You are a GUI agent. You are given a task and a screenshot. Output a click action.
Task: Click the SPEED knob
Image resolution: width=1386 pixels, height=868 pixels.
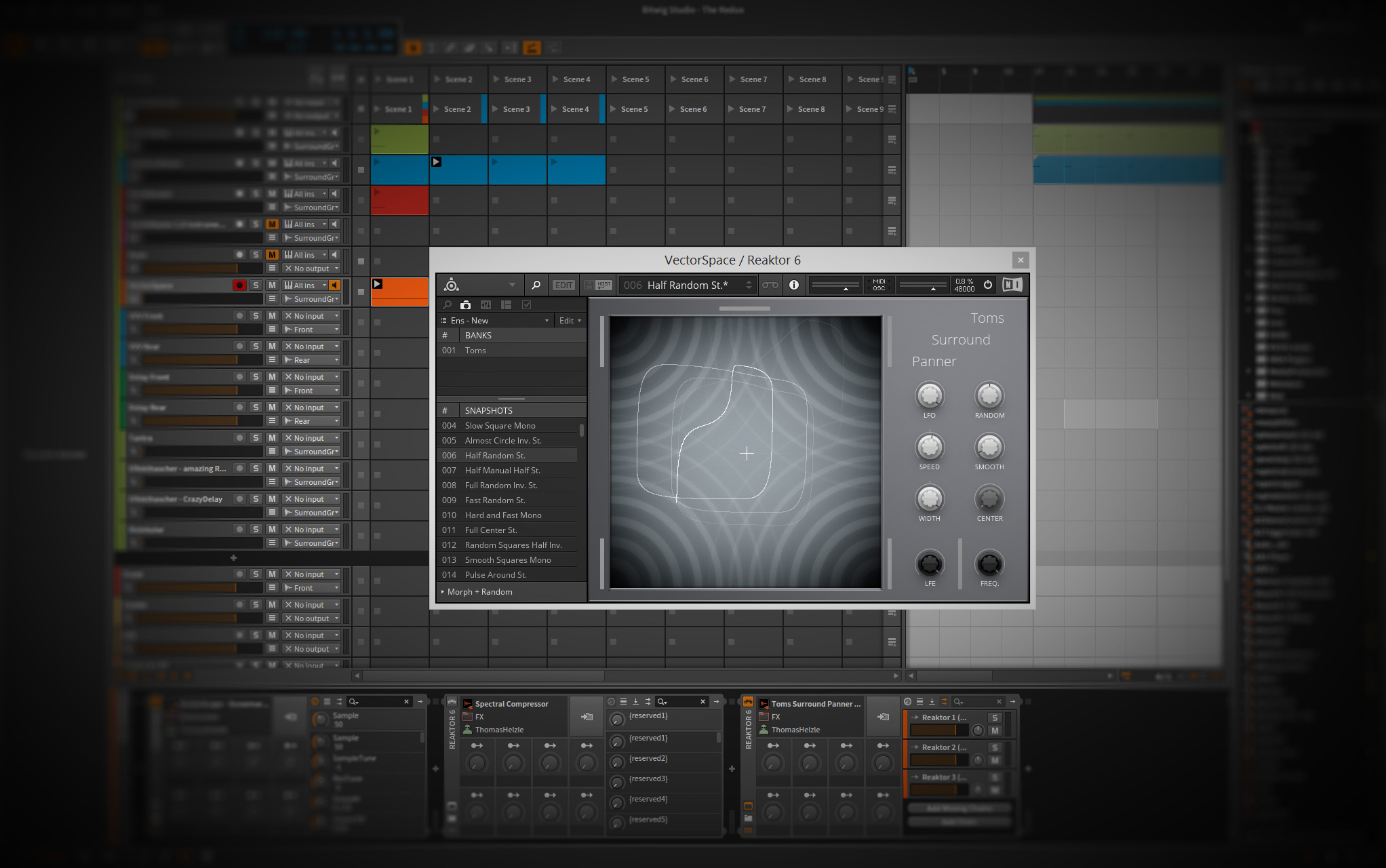[x=930, y=447]
